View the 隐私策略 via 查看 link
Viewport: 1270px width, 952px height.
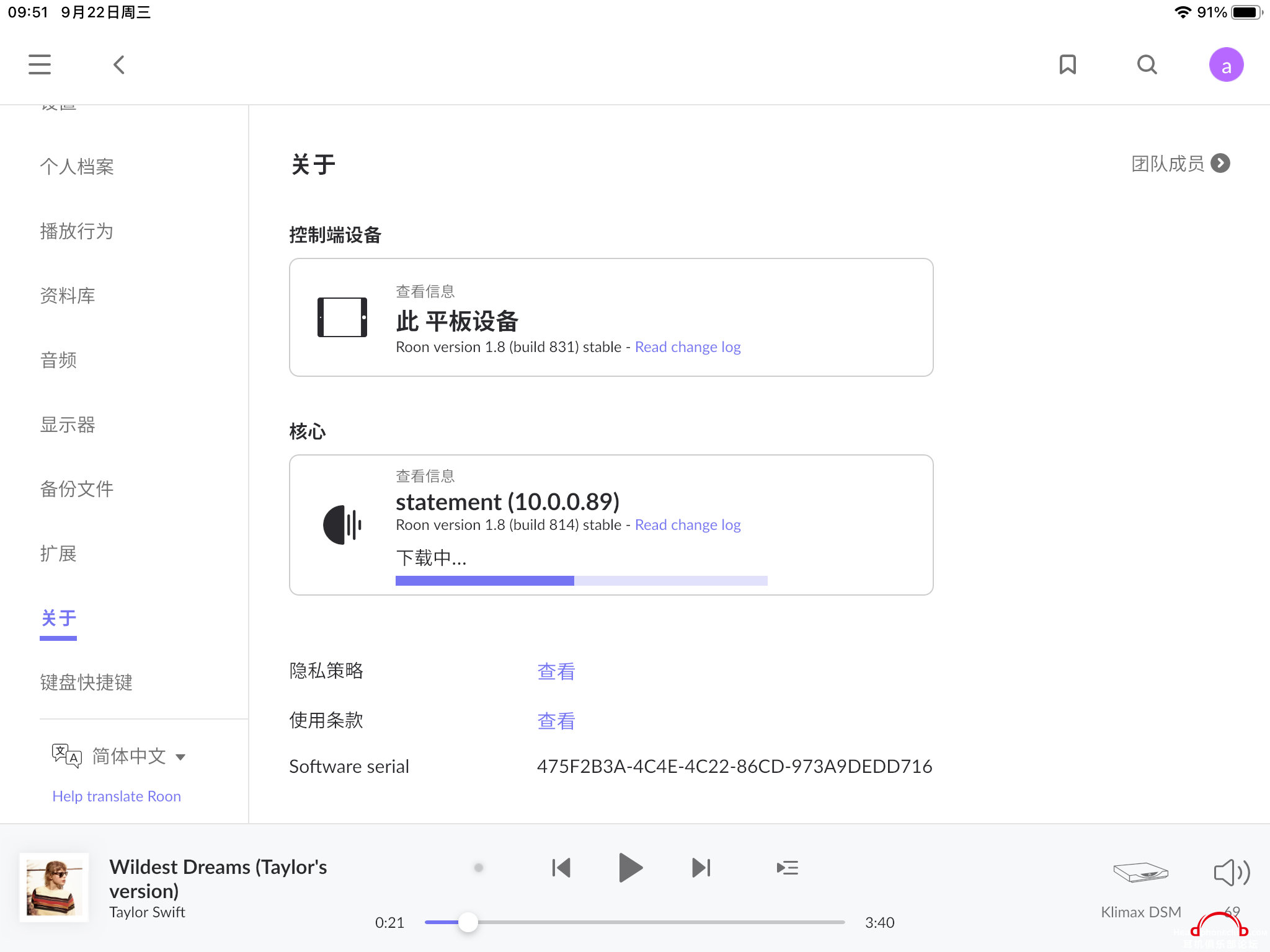tap(556, 671)
